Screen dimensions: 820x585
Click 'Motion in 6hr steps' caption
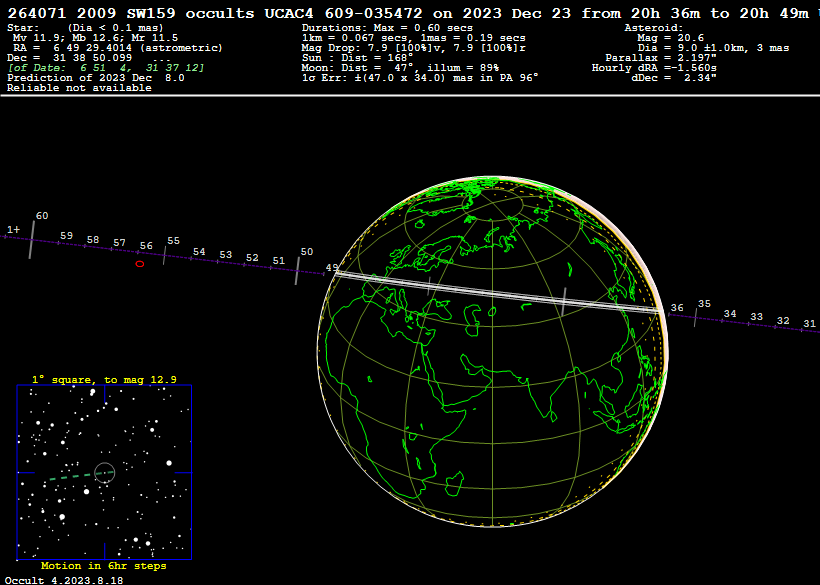coord(104,566)
